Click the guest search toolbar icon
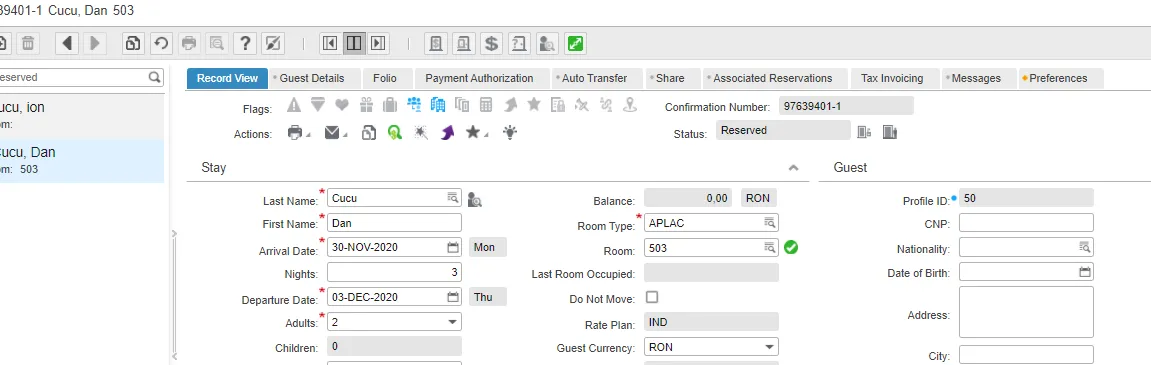The width and height of the screenshot is (1151, 365). click(547, 43)
